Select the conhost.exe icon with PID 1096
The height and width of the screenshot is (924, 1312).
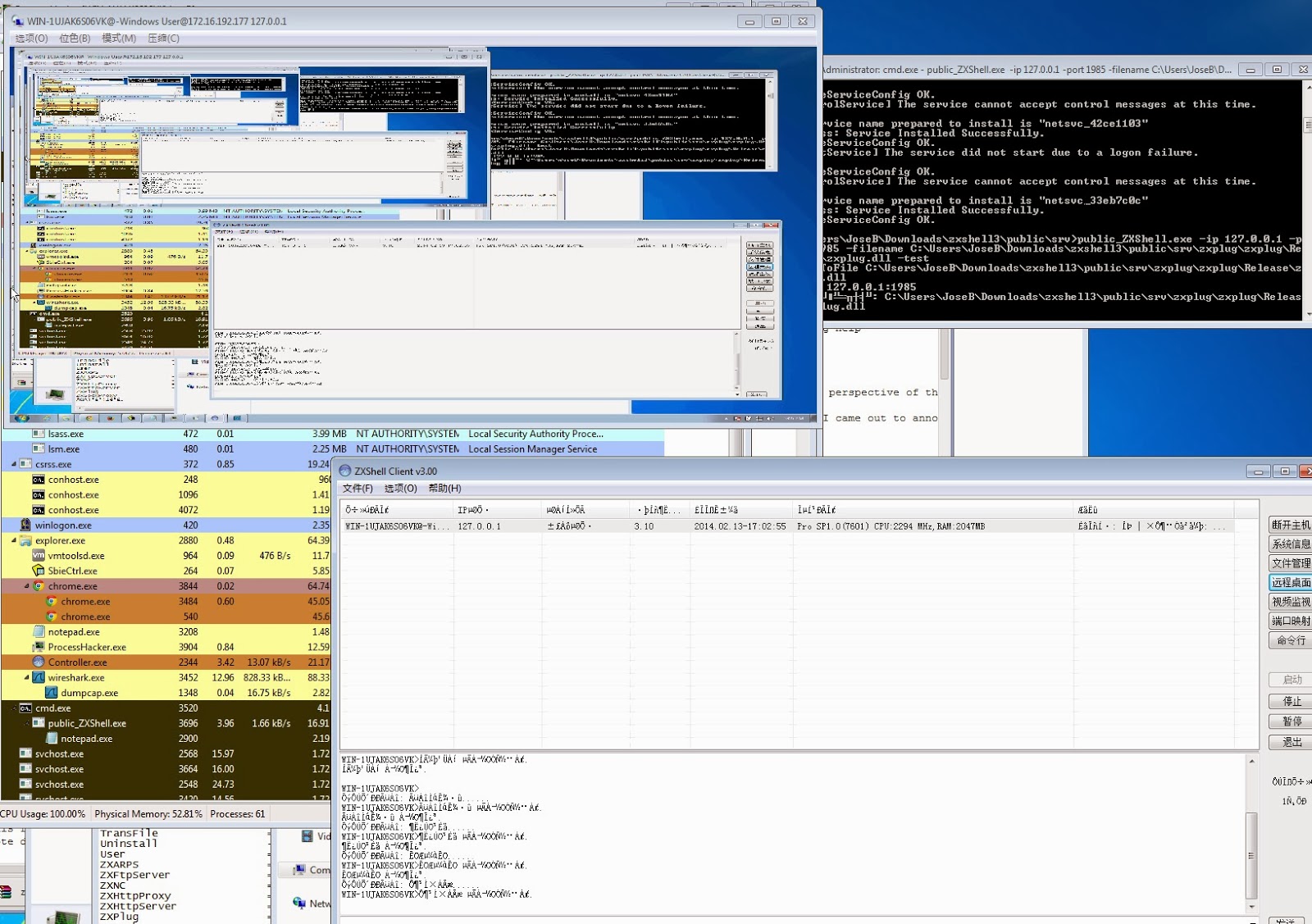[x=39, y=495]
